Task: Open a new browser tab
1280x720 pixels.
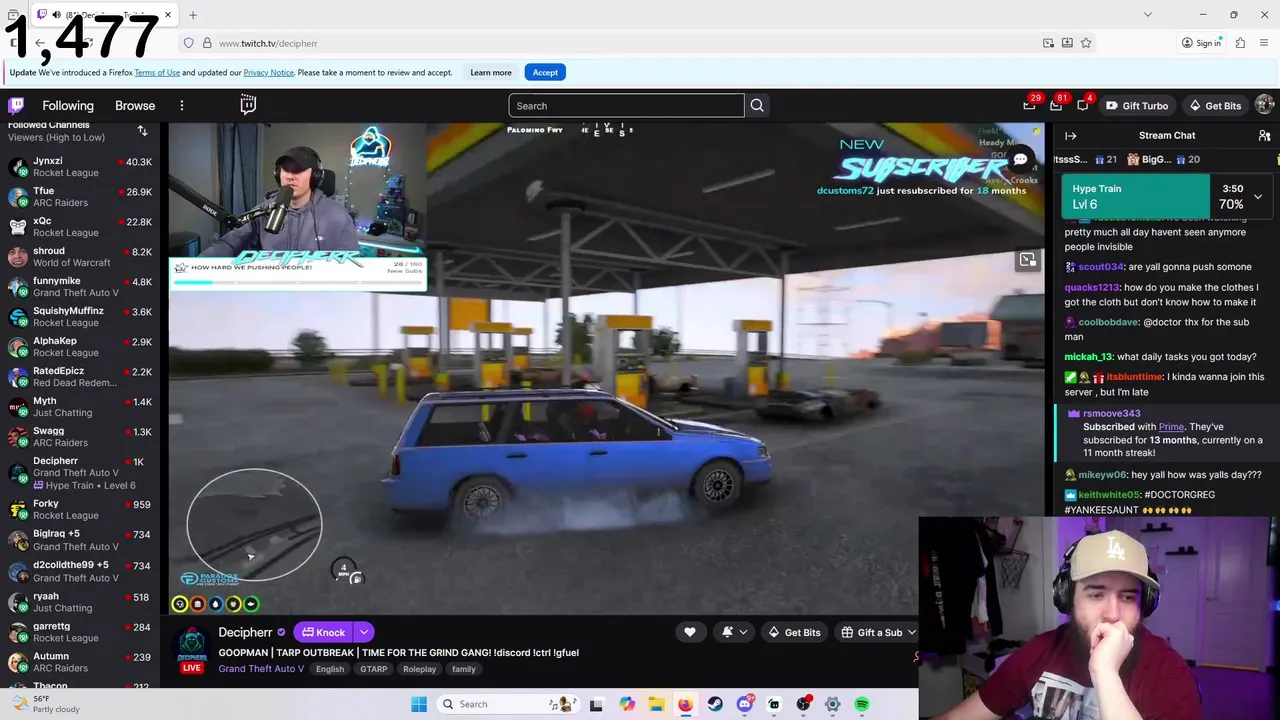Action: [x=193, y=15]
